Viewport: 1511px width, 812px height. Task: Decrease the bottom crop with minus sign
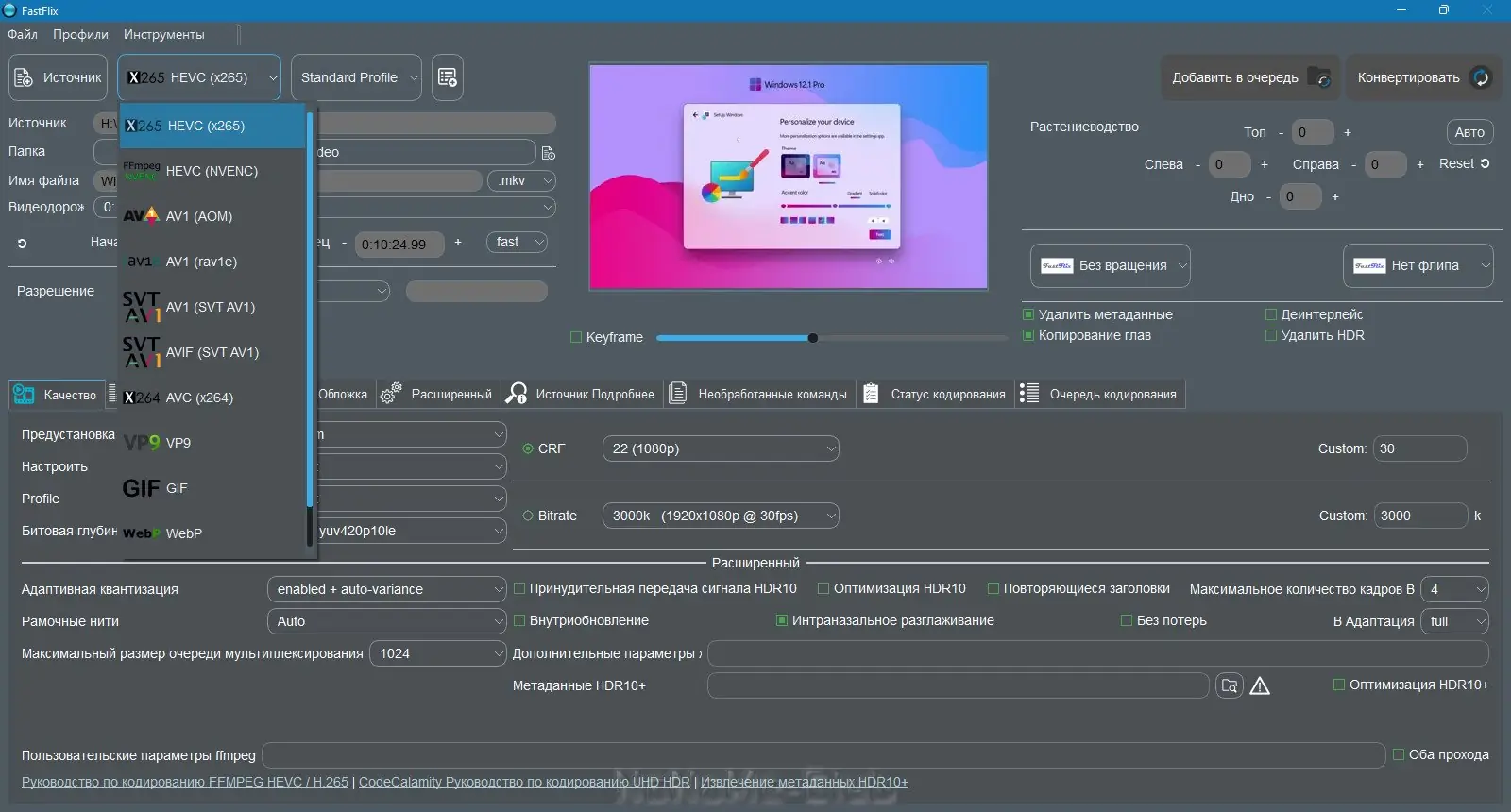(1268, 196)
